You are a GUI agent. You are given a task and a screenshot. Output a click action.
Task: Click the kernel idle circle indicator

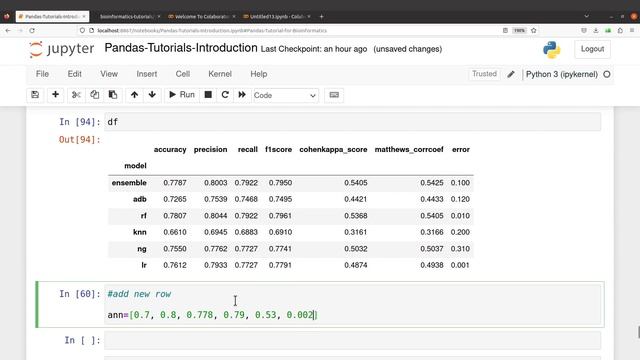pos(607,74)
